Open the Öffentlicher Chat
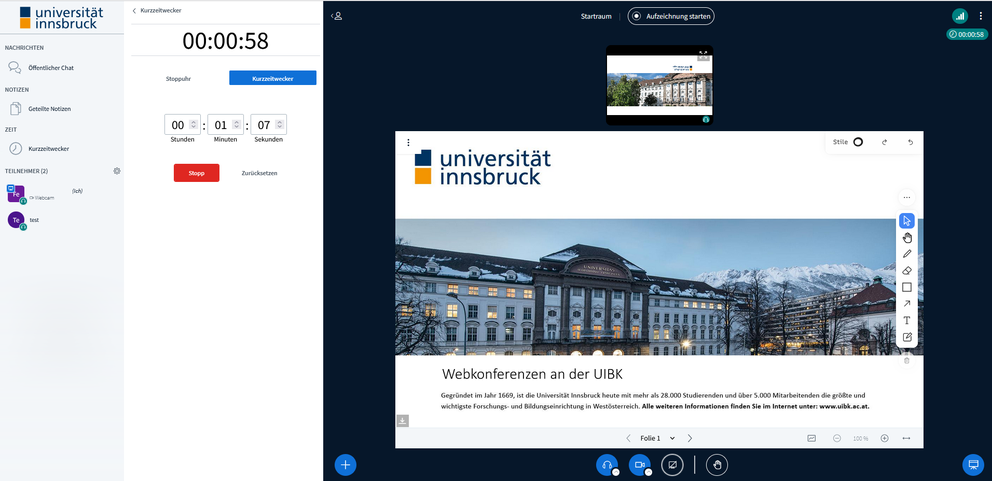The height and width of the screenshot is (481, 992). tap(42, 68)
